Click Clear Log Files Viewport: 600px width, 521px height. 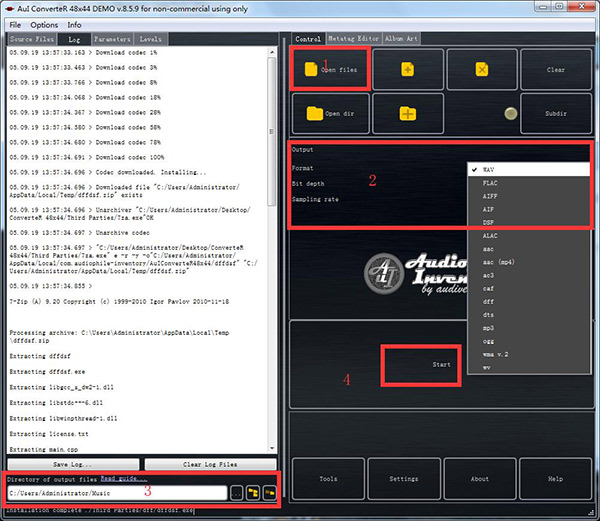tap(210, 464)
